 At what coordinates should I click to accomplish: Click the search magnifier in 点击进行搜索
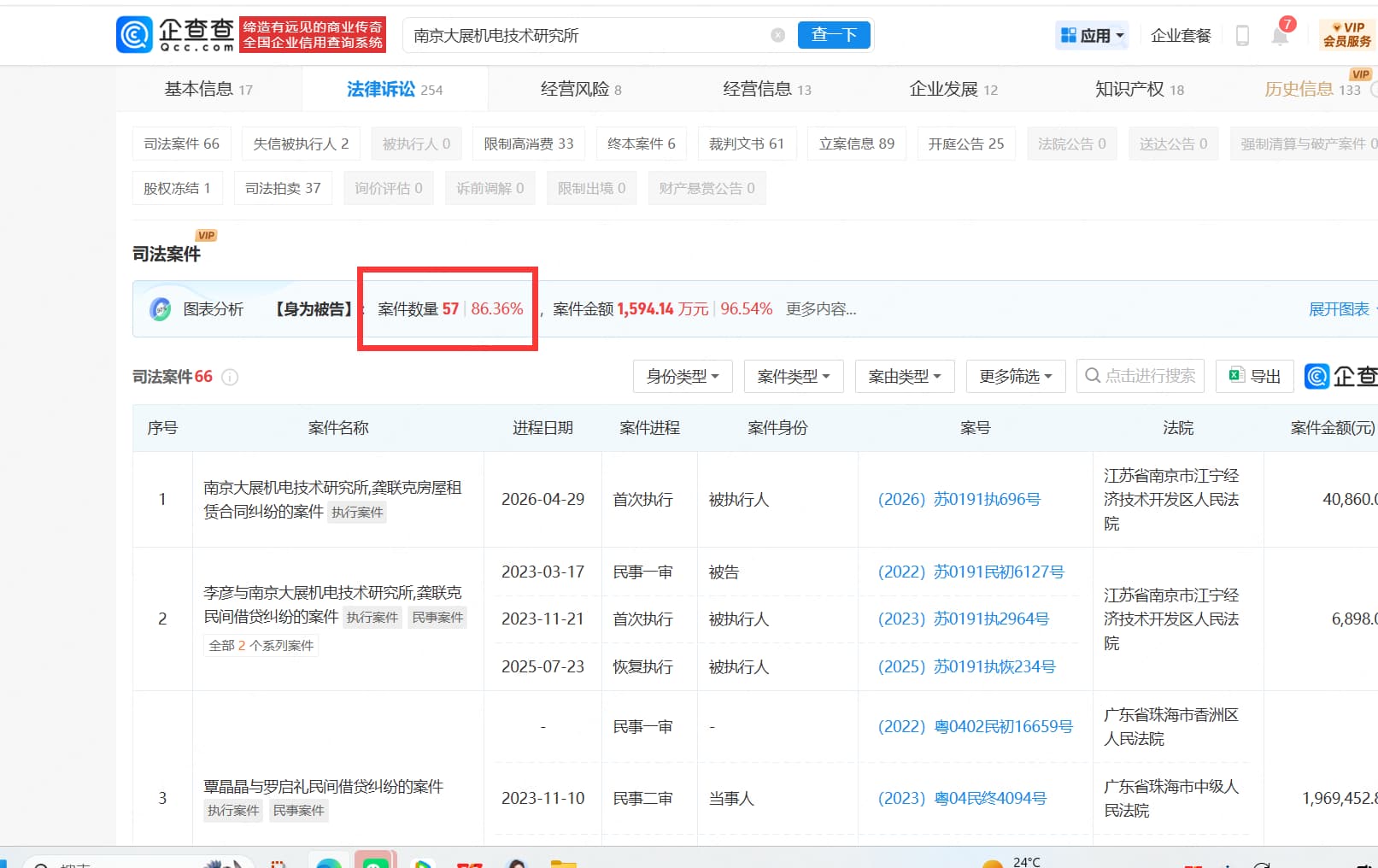click(1093, 376)
